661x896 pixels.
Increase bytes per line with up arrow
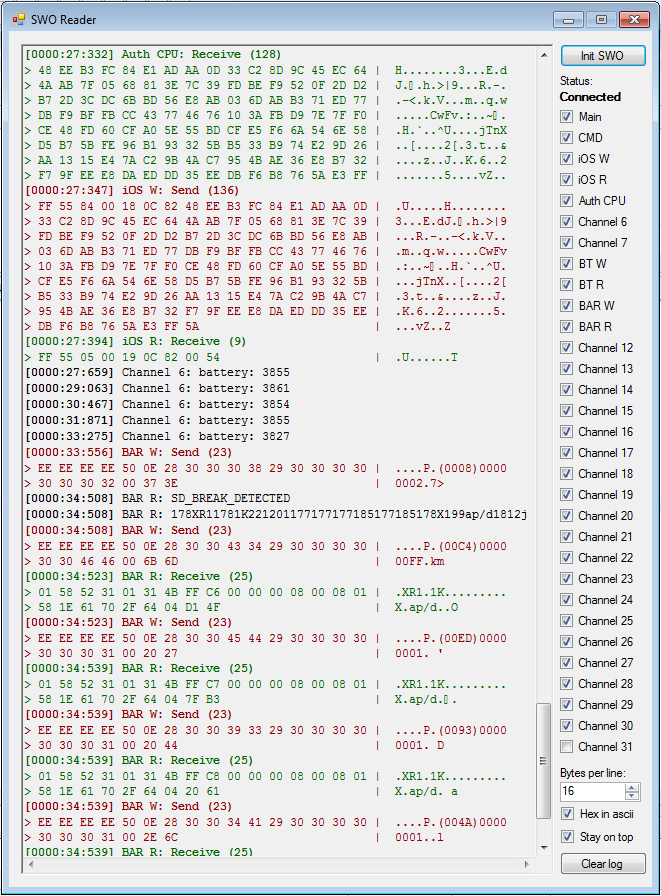(x=632, y=787)
